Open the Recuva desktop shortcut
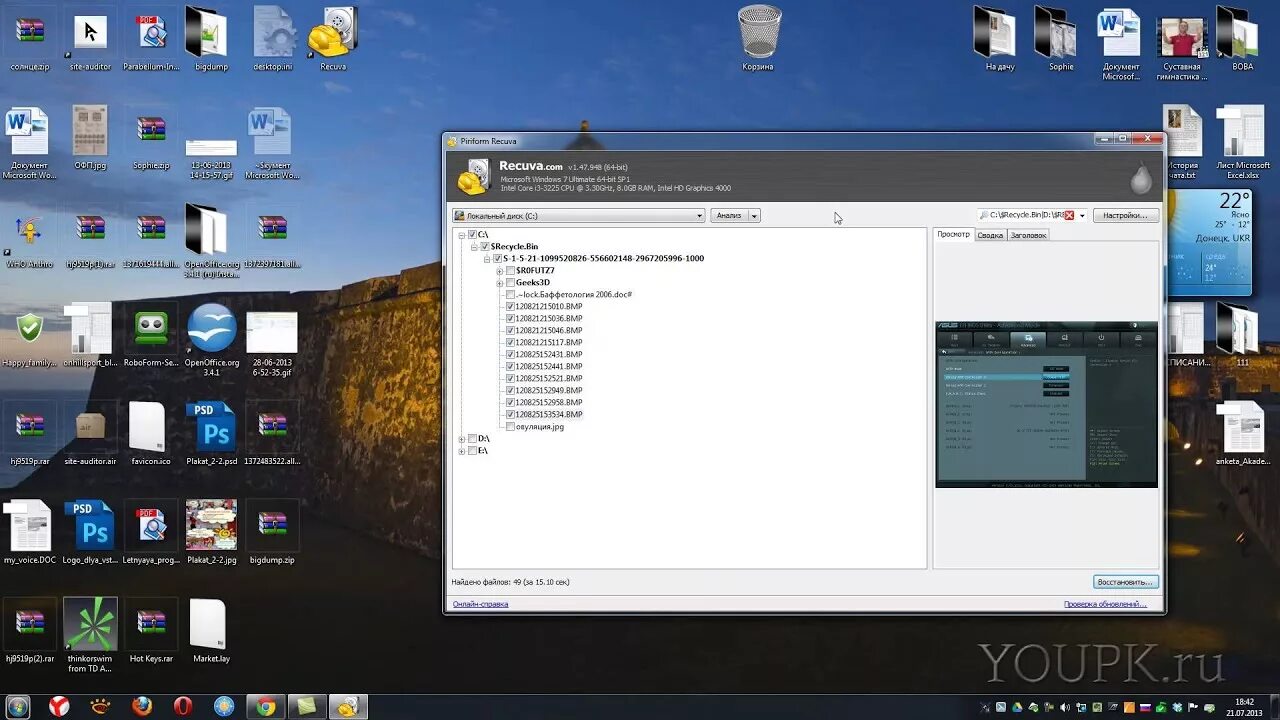This screenshot has height=720, width=1280. (x=333, y=38)
